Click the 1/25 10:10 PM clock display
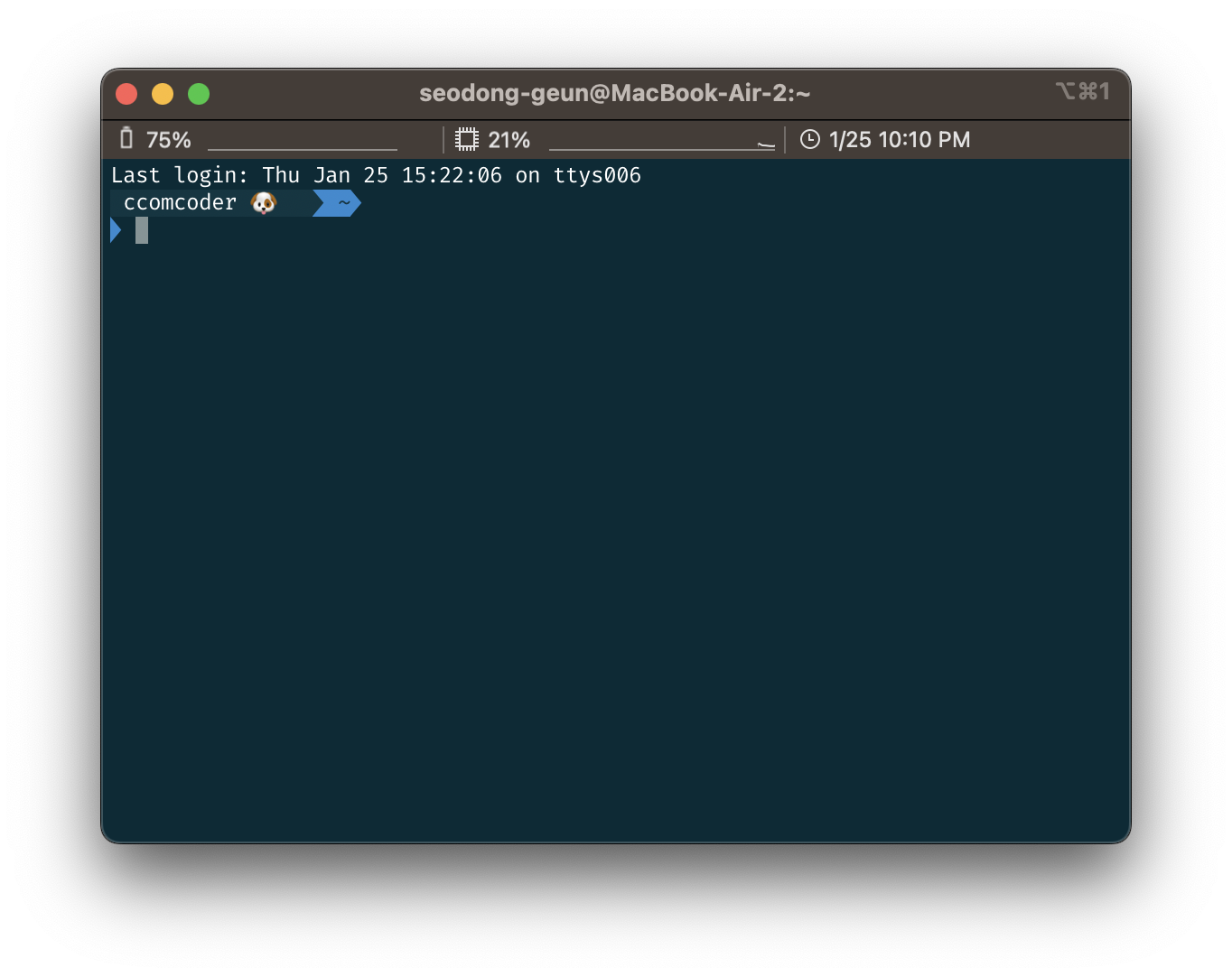This screenshot has height=977, width=1232. pyautogui.click(x=898, y=139)
